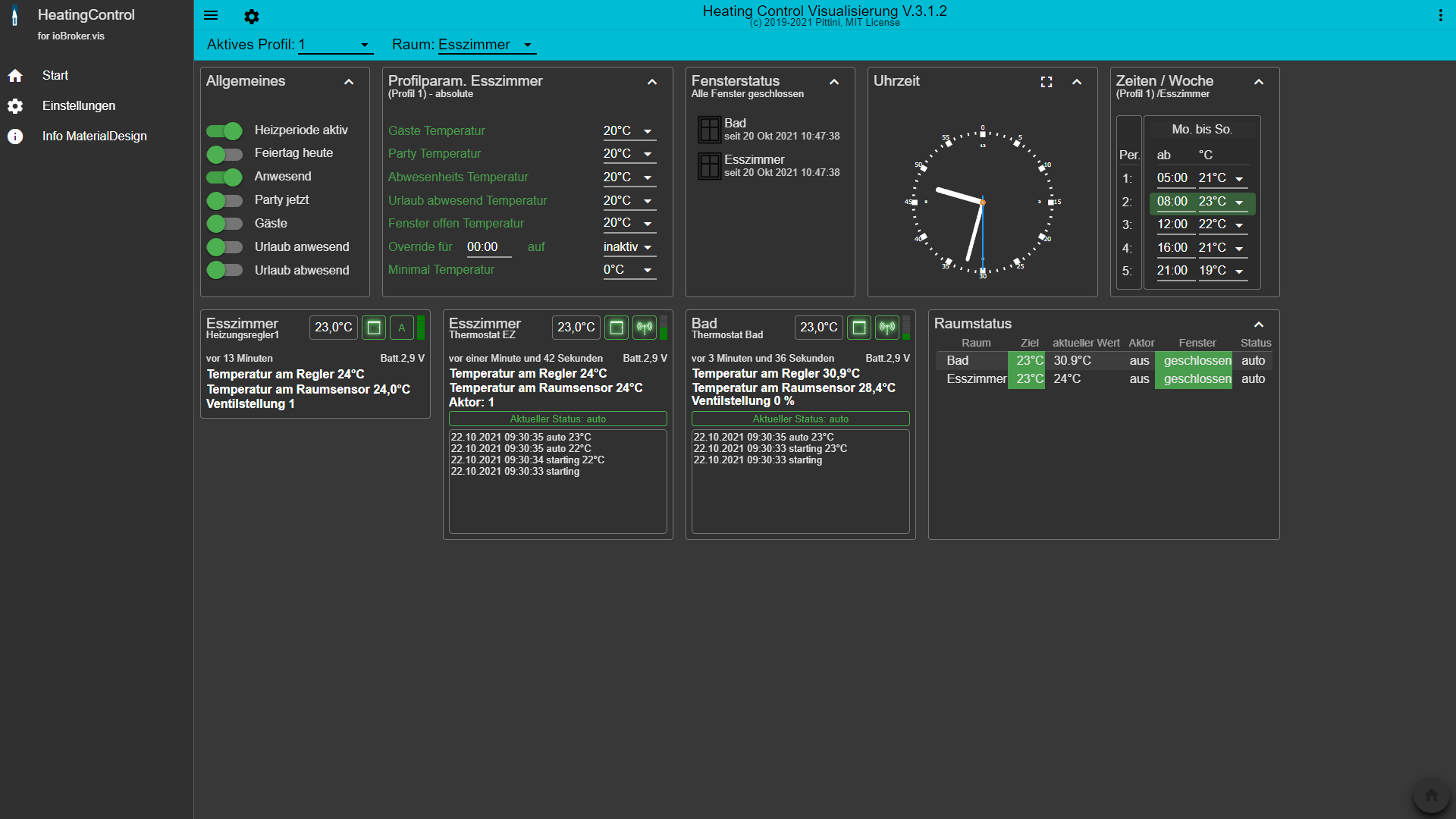The width and height of the screenshot is (1456, 819).
Task: Open period 2 temperature 23°C dropdown
Action: coord(1222,202)
